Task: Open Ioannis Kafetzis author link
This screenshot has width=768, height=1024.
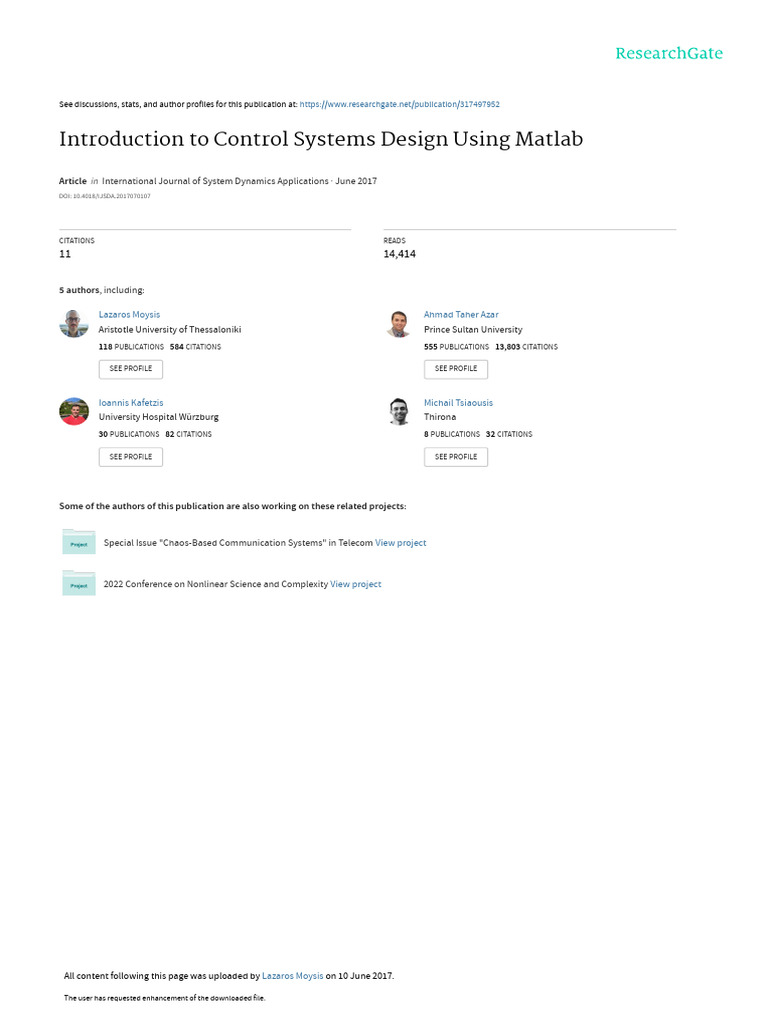Action: tap(131, 403)
